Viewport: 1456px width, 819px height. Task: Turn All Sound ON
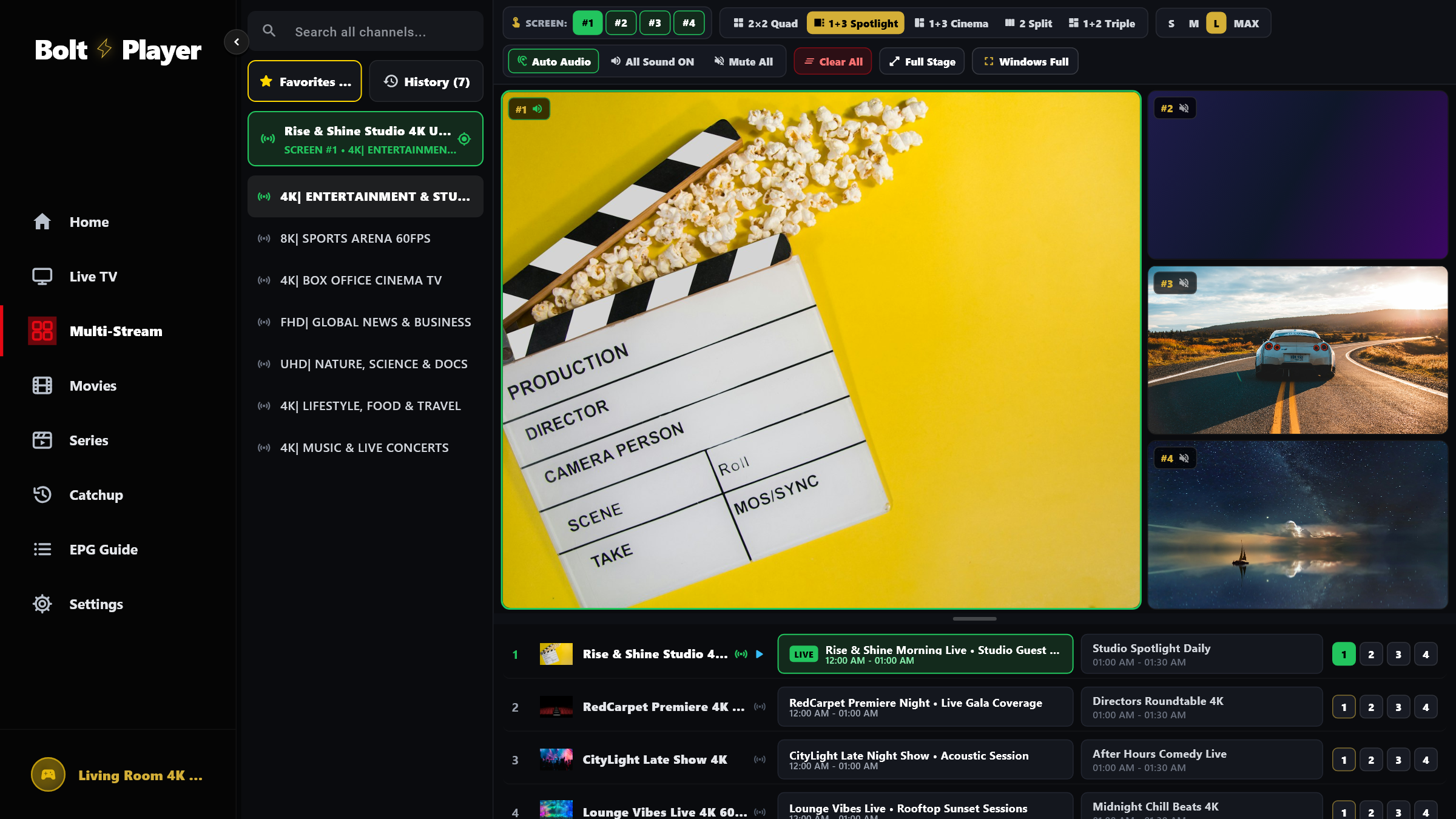tap(653, 61)
